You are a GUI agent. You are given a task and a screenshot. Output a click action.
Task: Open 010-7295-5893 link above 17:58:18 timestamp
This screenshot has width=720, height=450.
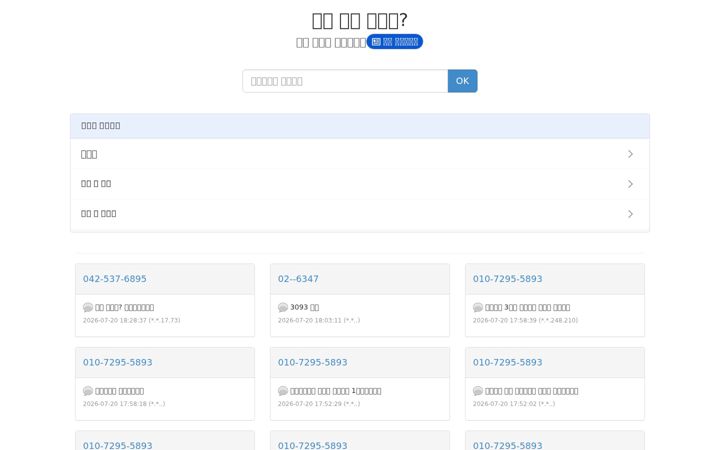(x=118, y=362)
